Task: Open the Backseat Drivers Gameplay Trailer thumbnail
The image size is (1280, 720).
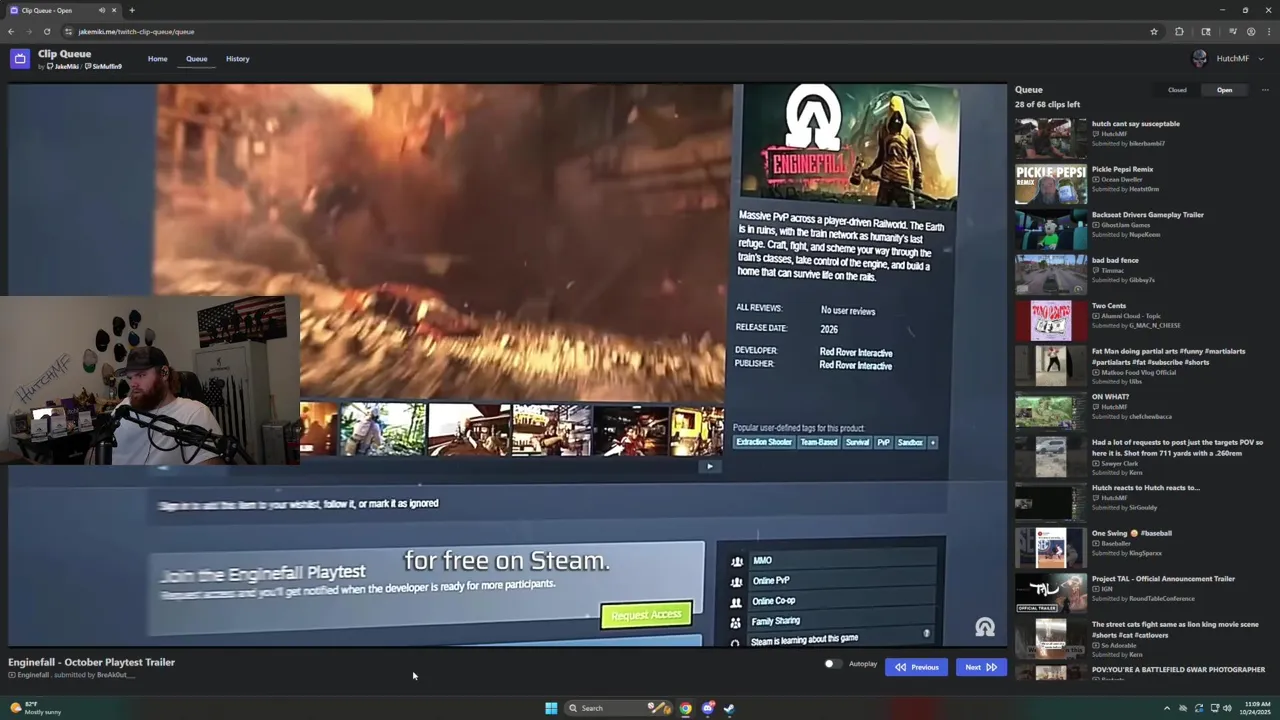Action: (x=1051, y=230)
